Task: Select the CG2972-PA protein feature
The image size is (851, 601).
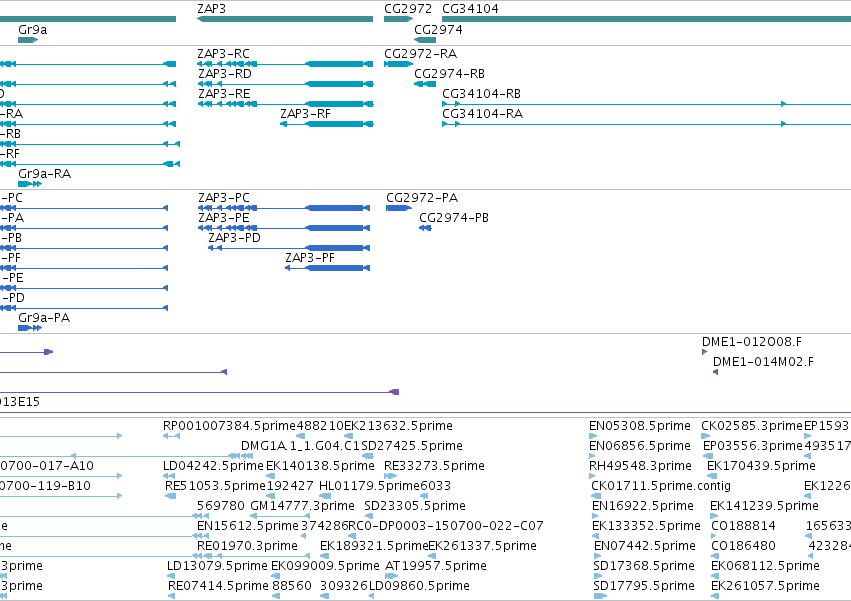Action: pos(399,208)
